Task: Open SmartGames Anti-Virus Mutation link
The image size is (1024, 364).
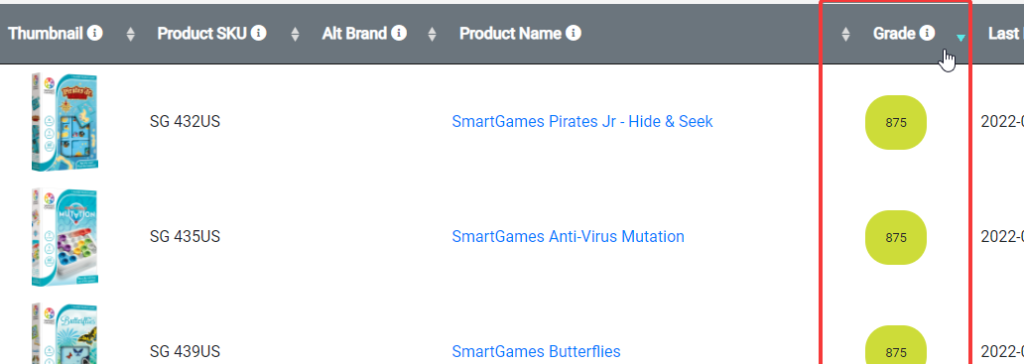Action: click(x=568, y=236)
